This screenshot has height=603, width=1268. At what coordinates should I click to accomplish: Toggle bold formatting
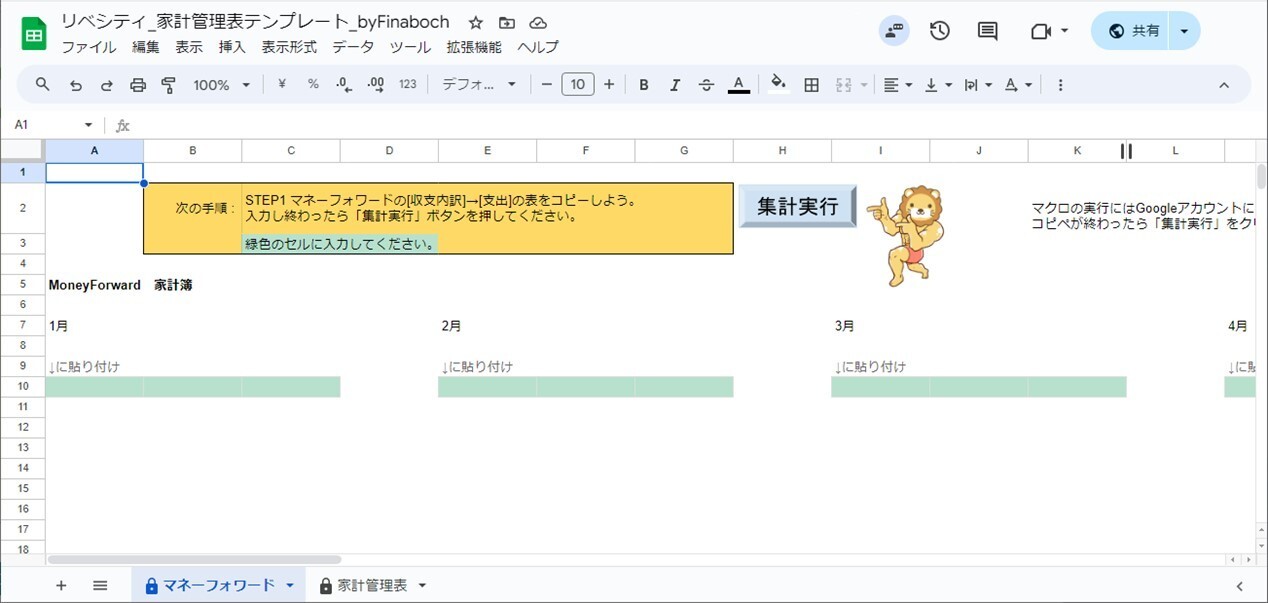click(644, 85)
